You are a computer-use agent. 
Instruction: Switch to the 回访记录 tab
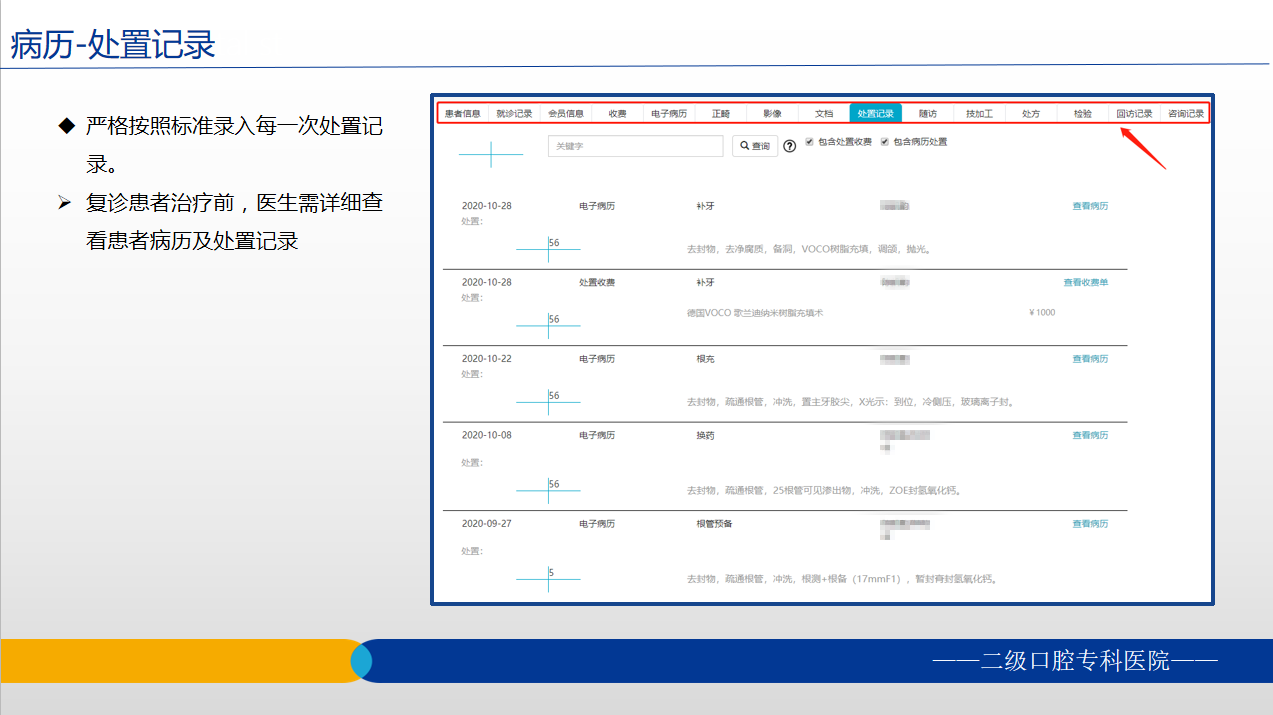pos(1135,112)
